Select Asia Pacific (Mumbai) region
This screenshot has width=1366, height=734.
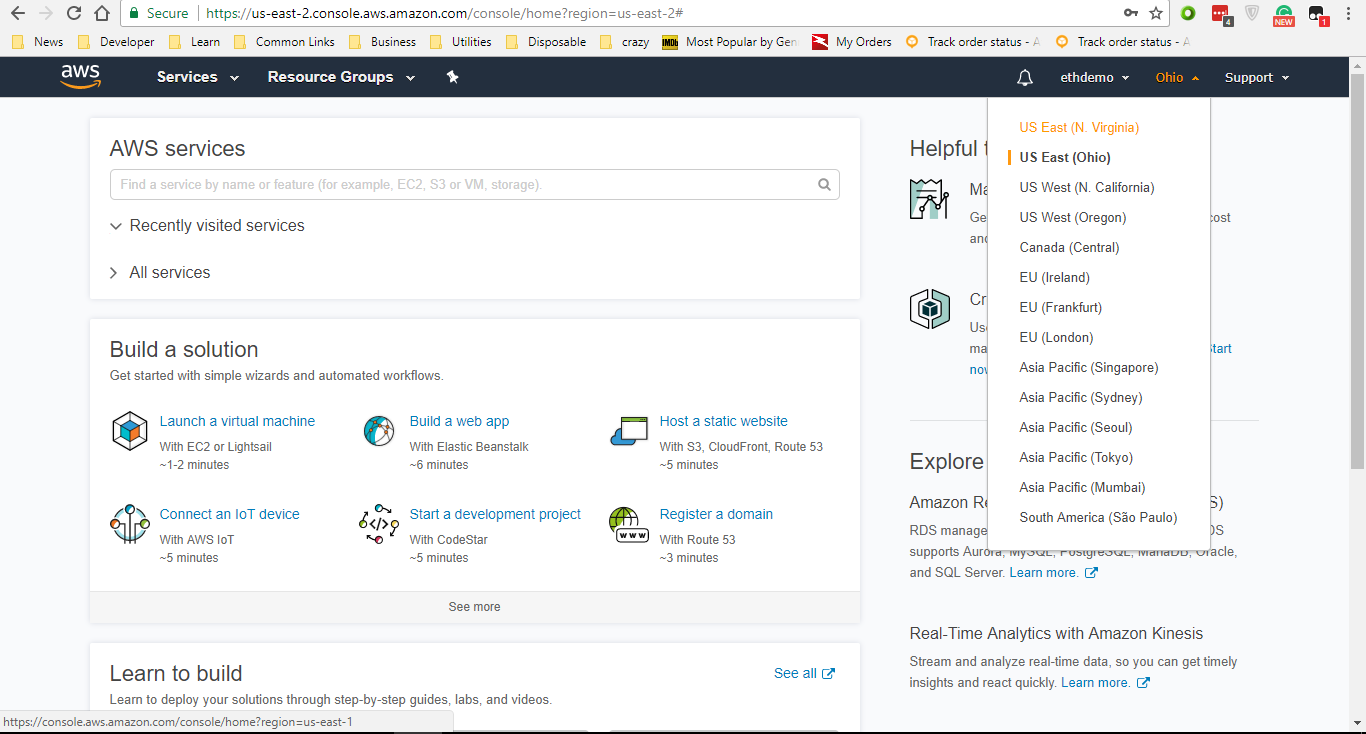pyautogui.click(x=1082, y=487)
